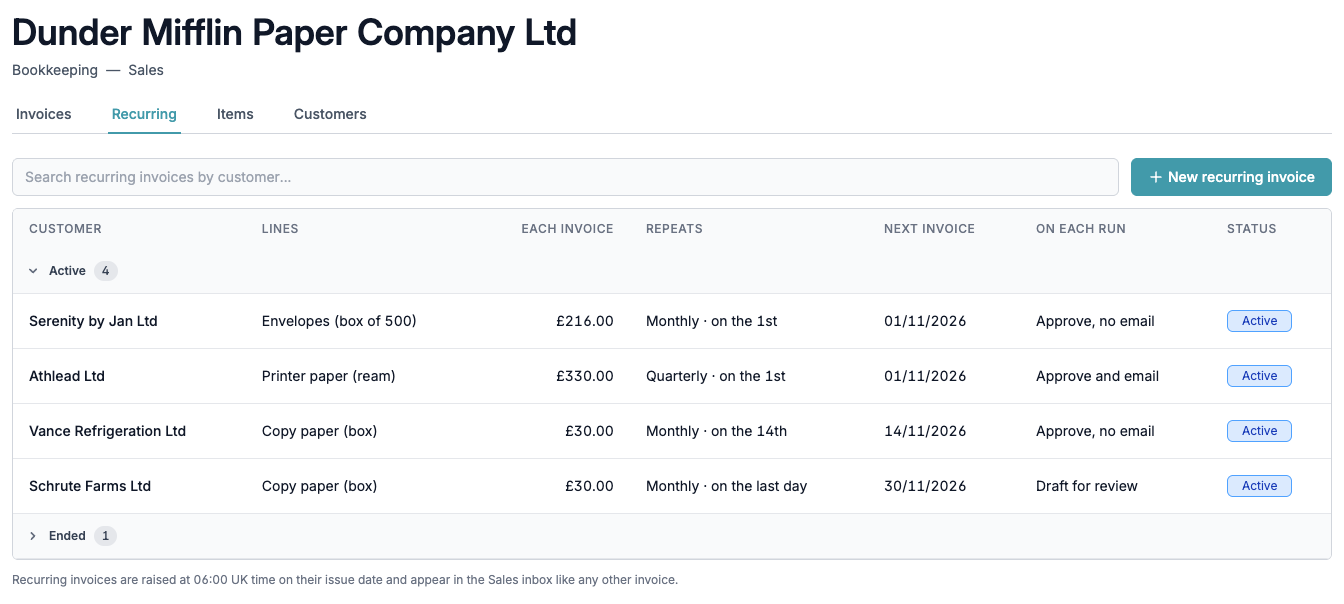1344x604 pixels.
Task: Click Printer paper (ream) line
Action: pos(329,376)
